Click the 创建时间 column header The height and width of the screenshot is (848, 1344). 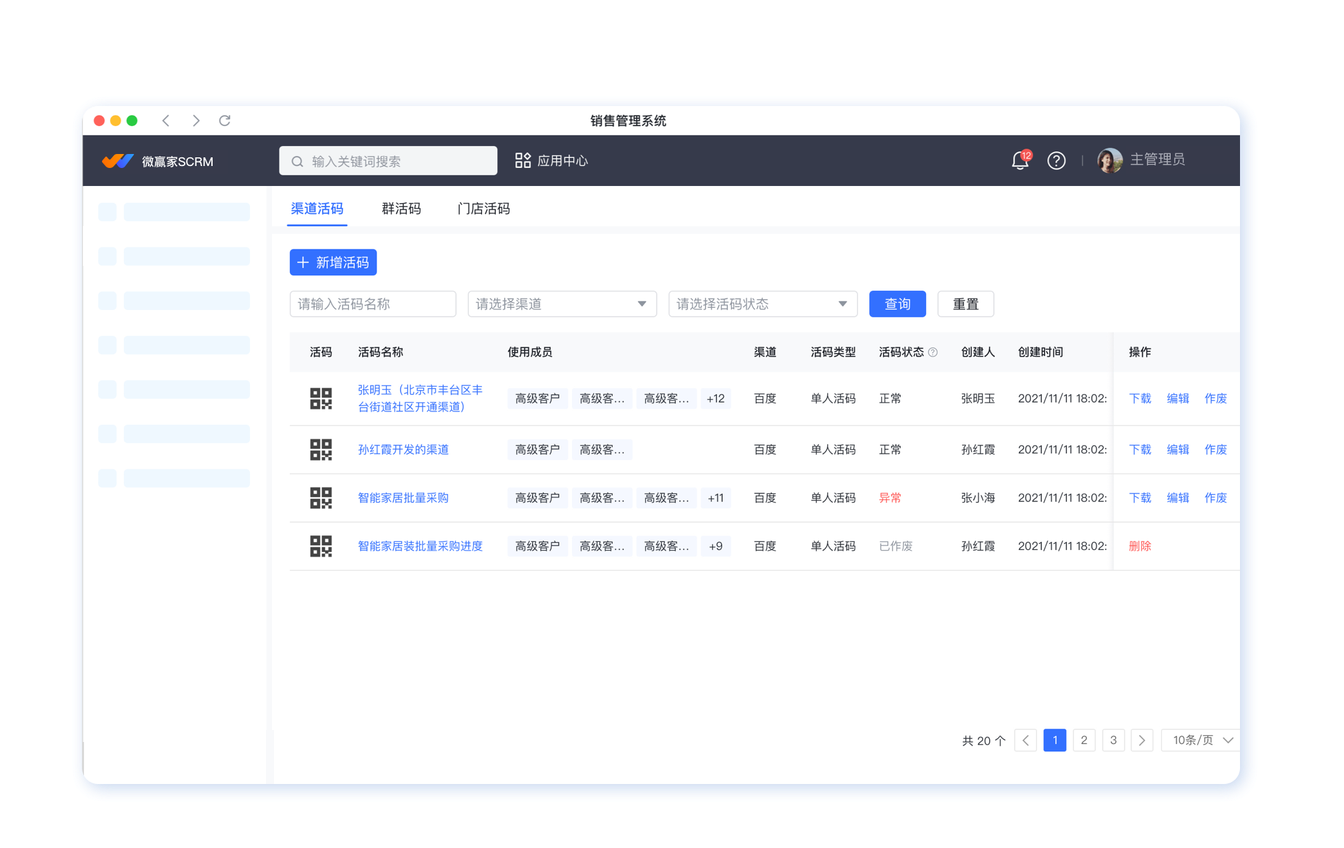point(1041,352)
